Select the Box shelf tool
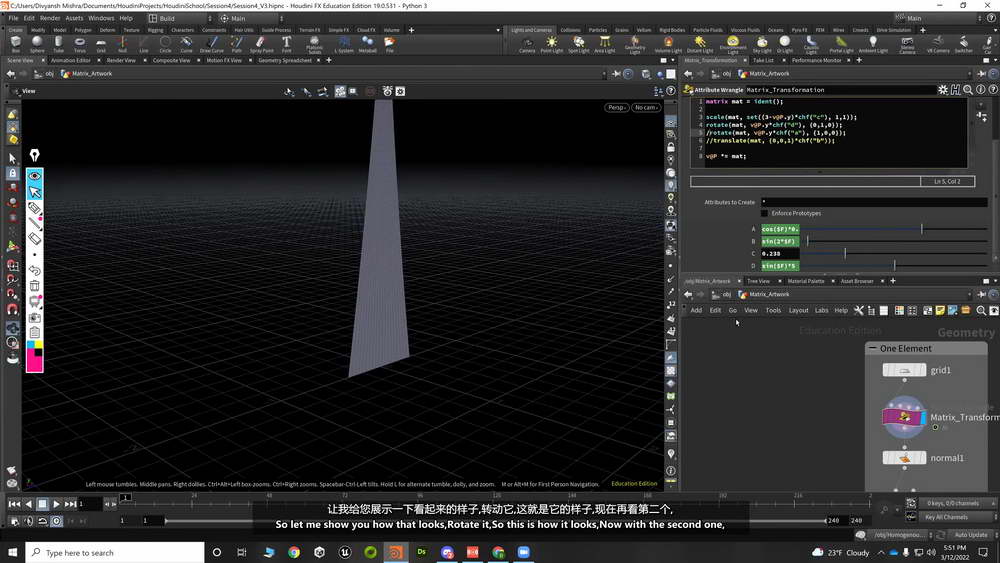 (15, 44)
